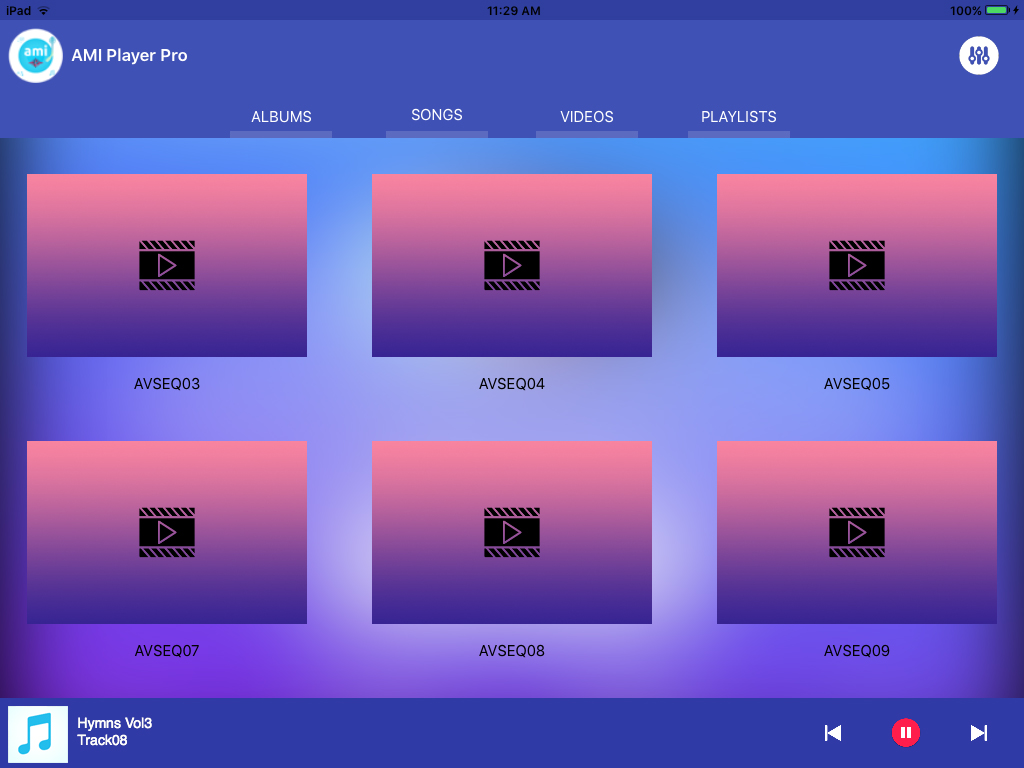Open the now playing music note artwork
Image resolution: width=1024 pixels, height=768 pixels.
pos(38,734)
